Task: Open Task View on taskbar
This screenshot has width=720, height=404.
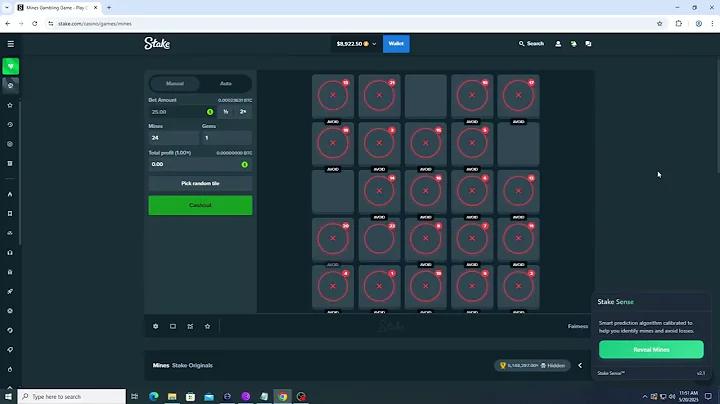Action: pos(135,396)
